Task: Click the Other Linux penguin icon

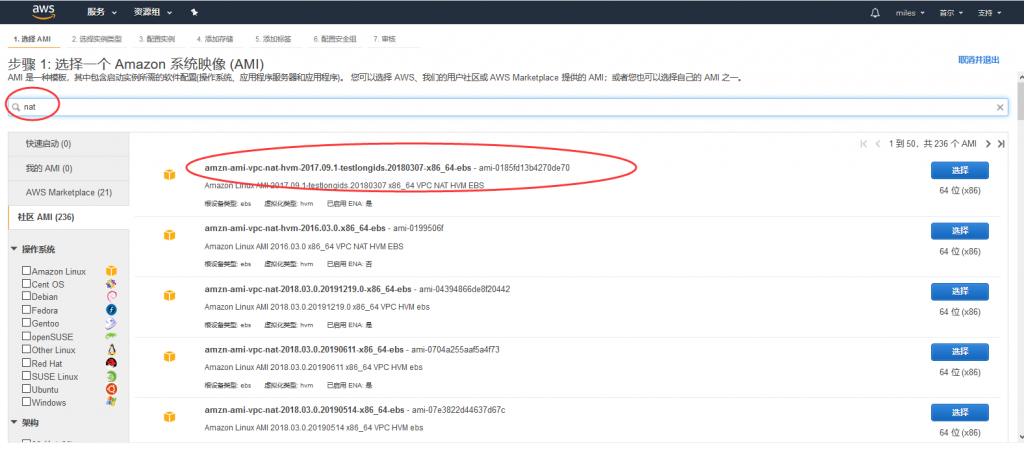Action: [112, 350]
